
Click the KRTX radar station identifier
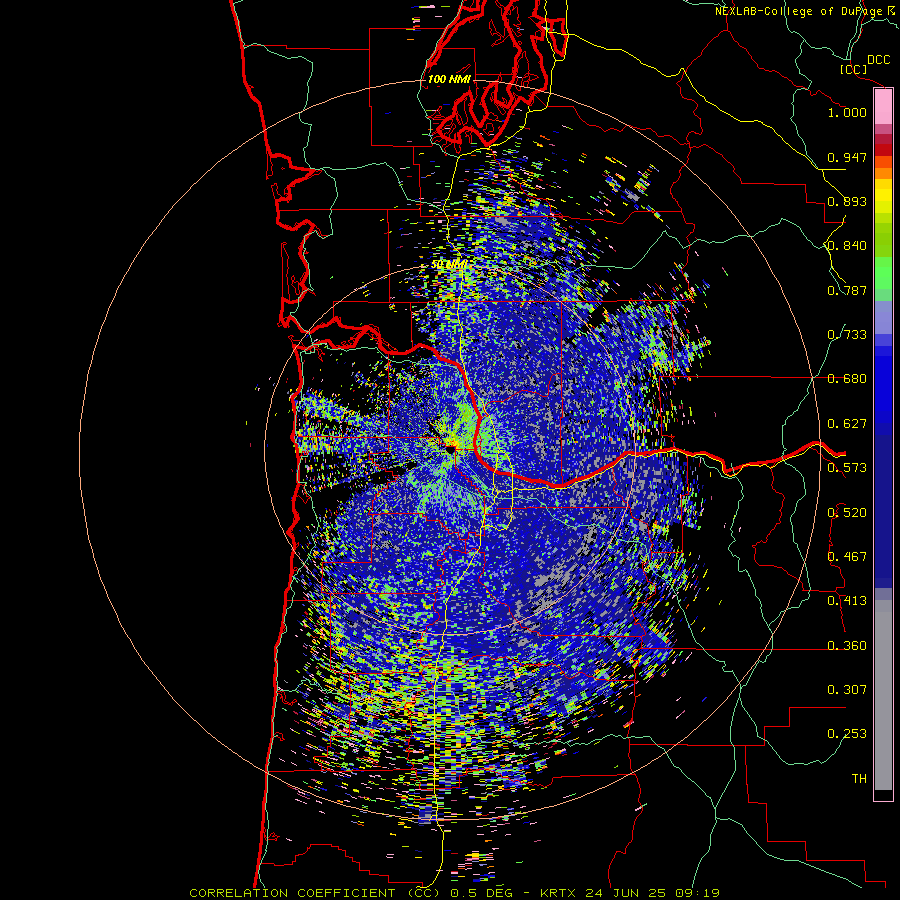tap(559, 893)
